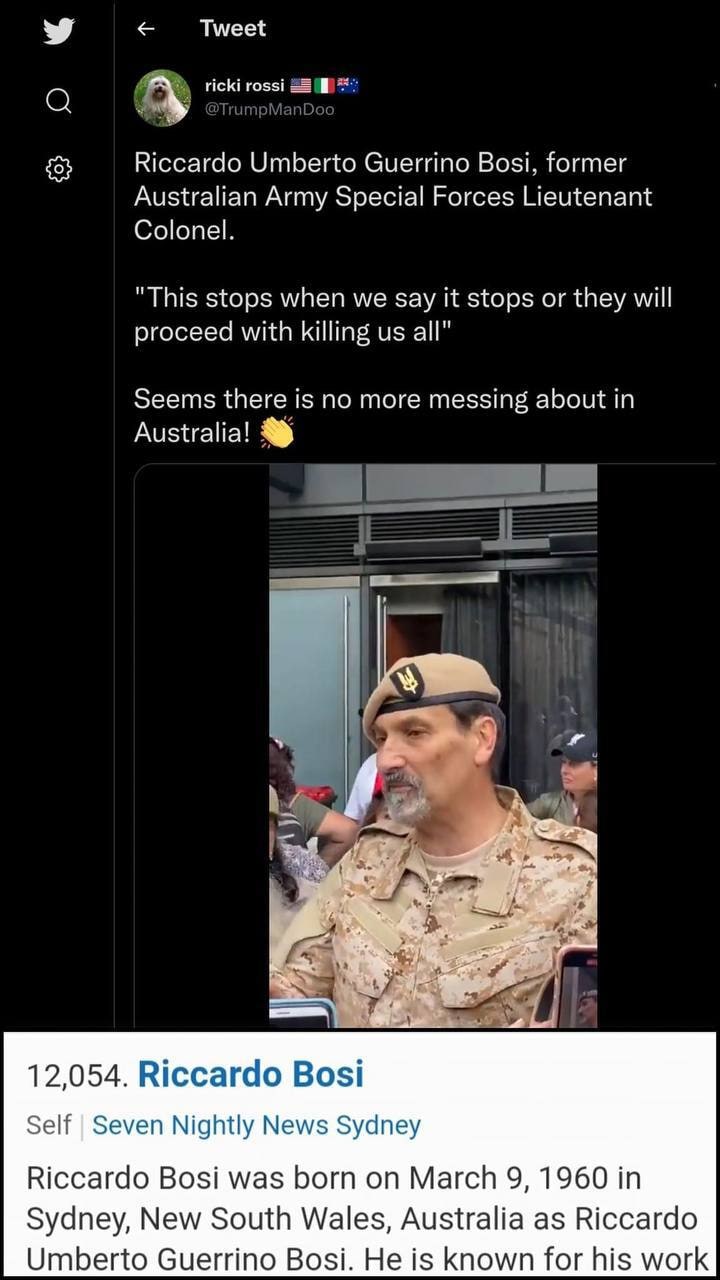Click the flag emojis beside ricki rossi
This screenshot has height=1280, width=720.
pos(324,86)
